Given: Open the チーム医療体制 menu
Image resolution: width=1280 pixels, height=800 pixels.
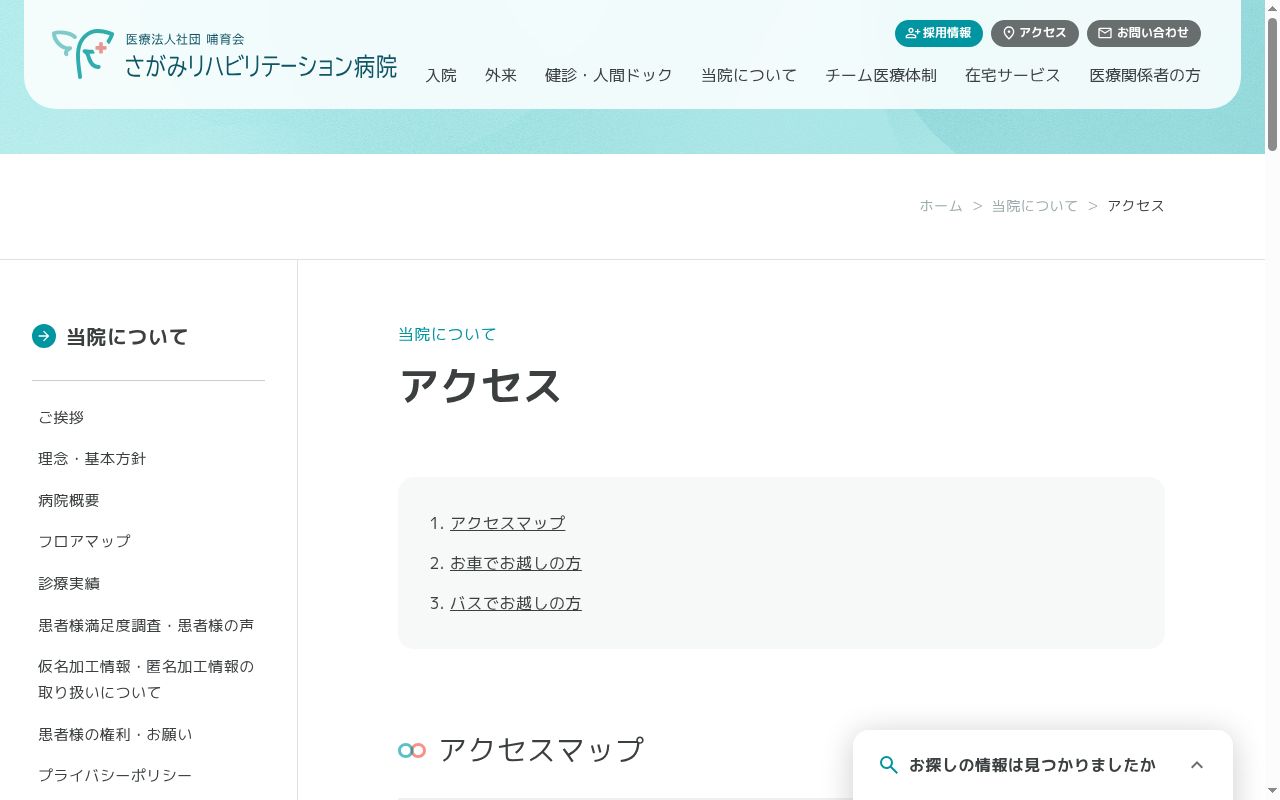Looking at the screenshot, I should [x=881, y=75].
